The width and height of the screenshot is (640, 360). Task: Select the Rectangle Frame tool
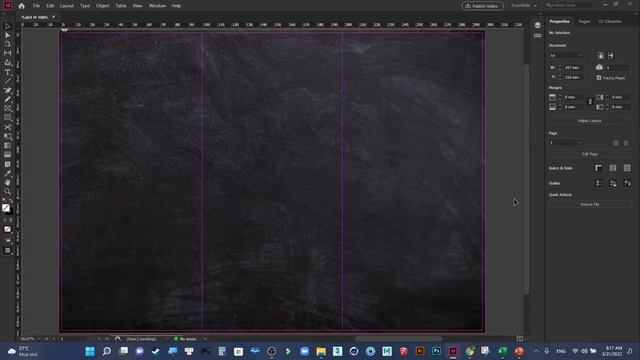(7, 109)
